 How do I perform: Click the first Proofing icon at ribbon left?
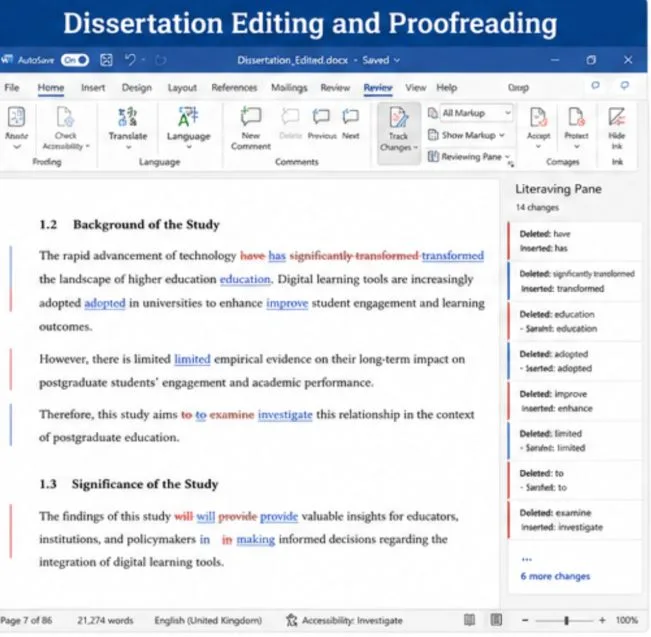coord(17,117)
